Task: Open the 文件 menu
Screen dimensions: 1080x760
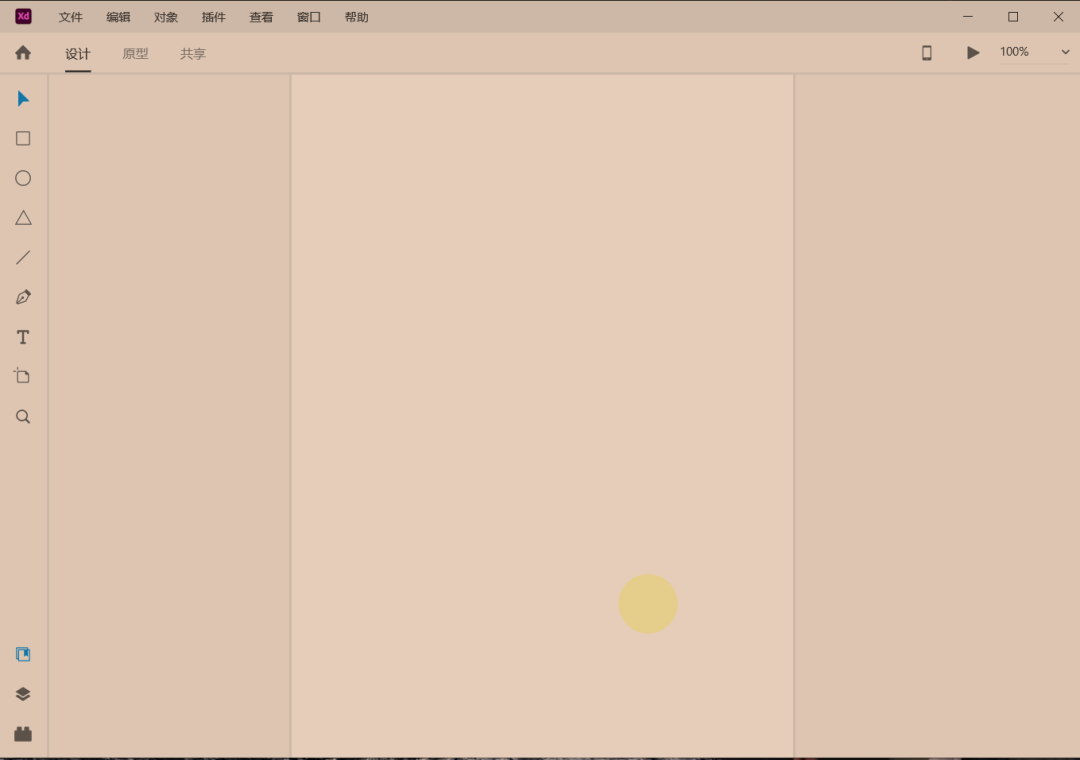Action: (70, 17)
